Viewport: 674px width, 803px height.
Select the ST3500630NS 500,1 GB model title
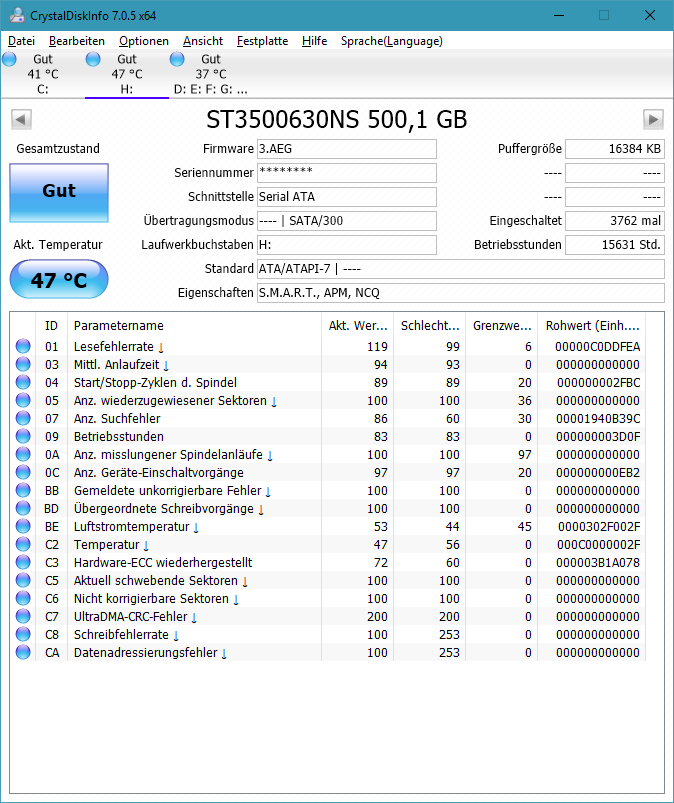336,119
